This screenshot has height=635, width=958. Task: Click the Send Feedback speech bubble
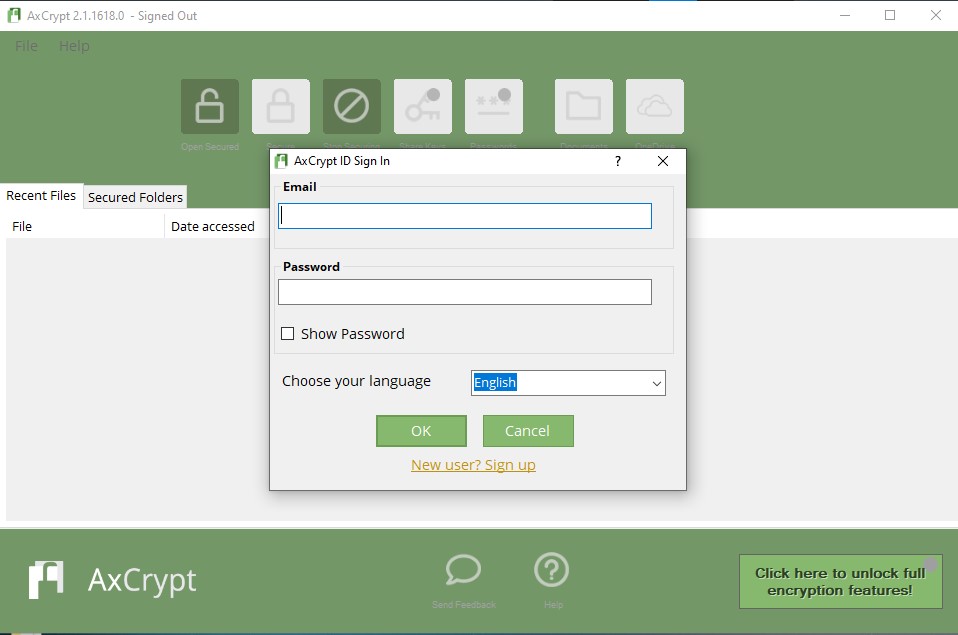pyautogui.click(x=463, y=570)
